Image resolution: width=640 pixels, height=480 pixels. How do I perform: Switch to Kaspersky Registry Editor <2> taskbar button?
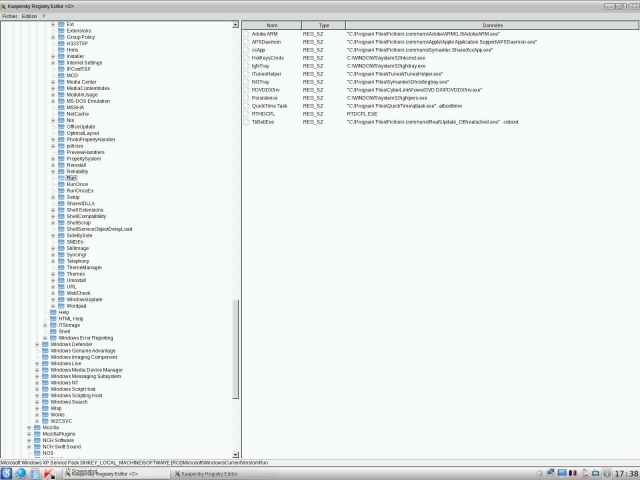pyautogui.click(x=116, y=474)
